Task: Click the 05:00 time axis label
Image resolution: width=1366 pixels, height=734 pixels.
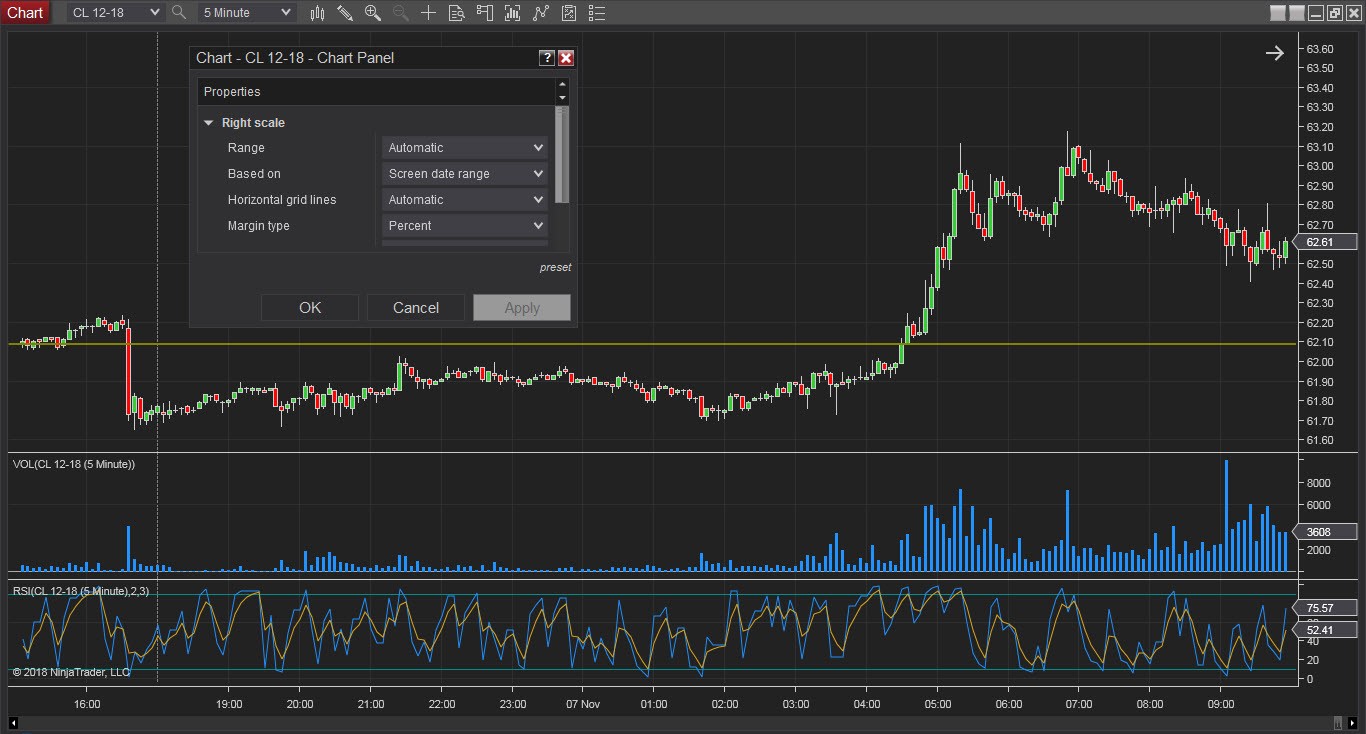Action: (938, 704)
